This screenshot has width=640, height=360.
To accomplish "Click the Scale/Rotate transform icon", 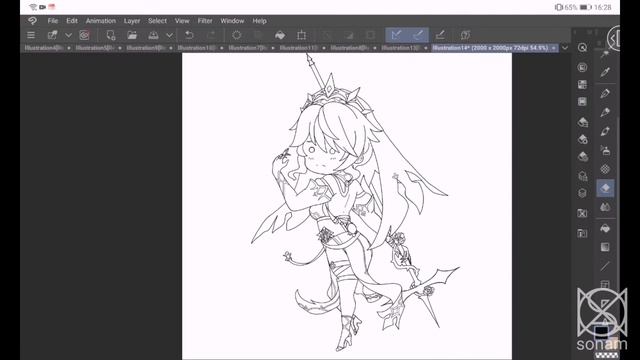I will point(302,35).
